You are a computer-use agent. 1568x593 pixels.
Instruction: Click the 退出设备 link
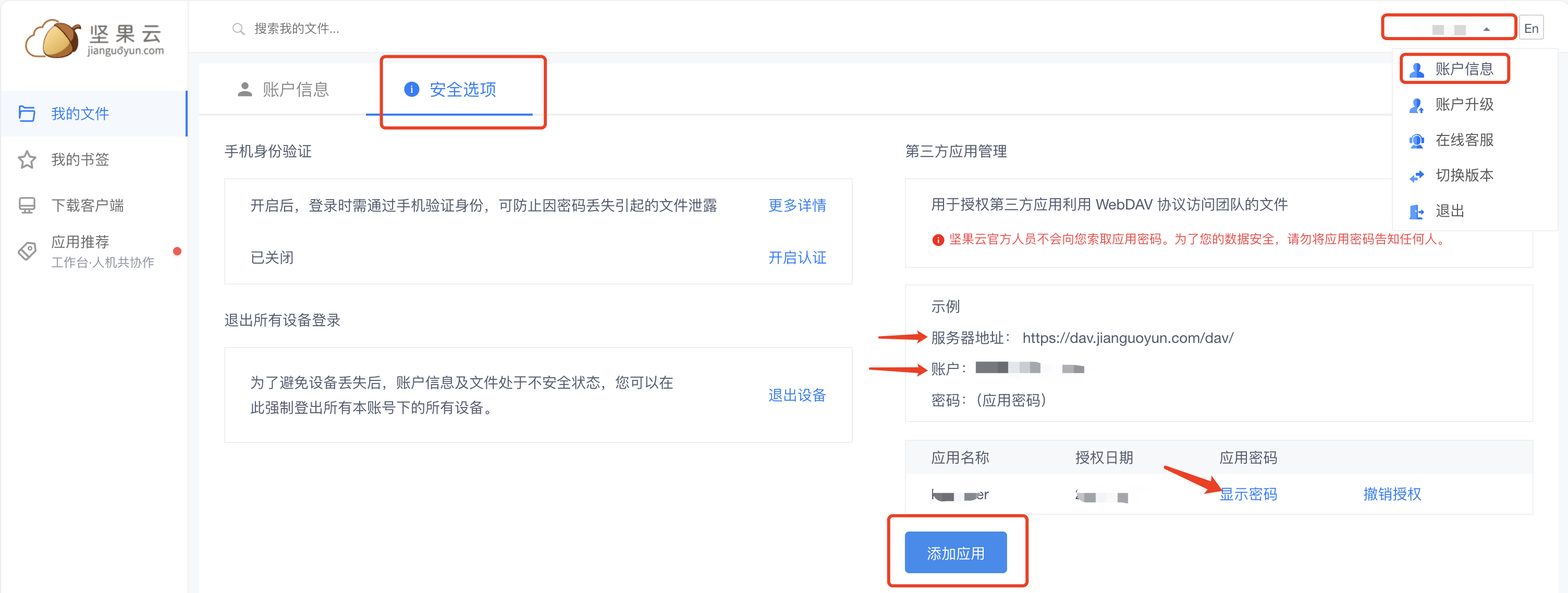(797, 396)
